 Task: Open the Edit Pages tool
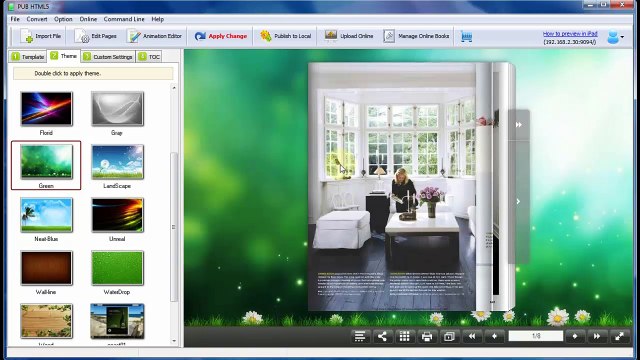[x=96, y=36]
